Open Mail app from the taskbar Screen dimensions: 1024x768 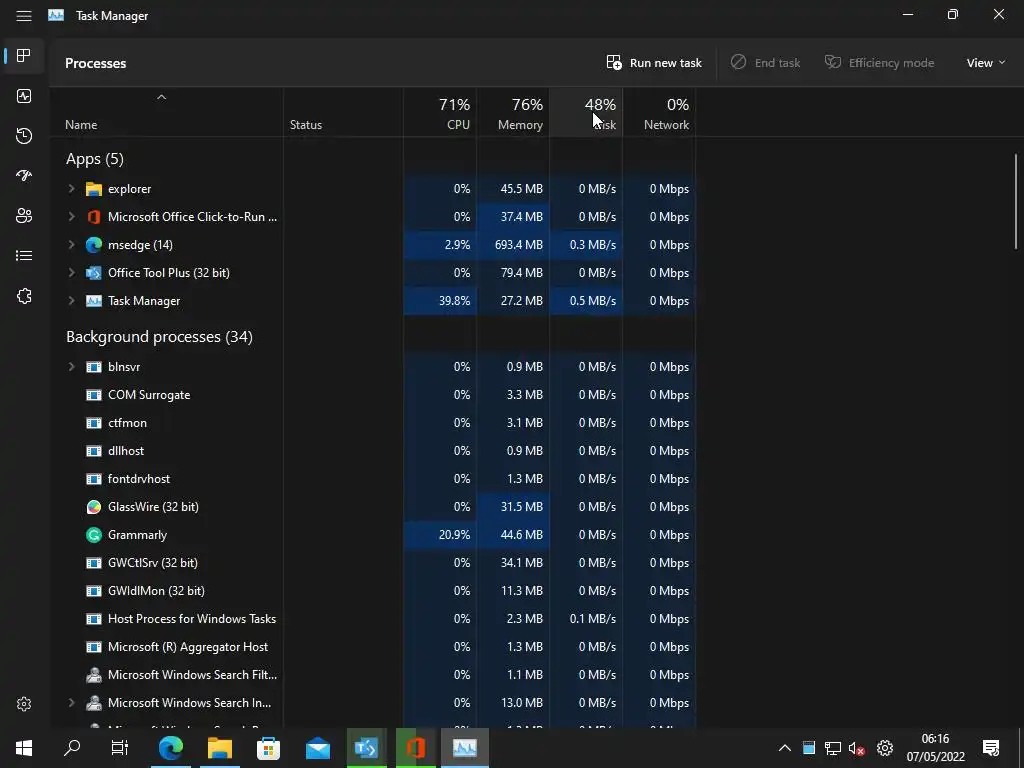318,748
